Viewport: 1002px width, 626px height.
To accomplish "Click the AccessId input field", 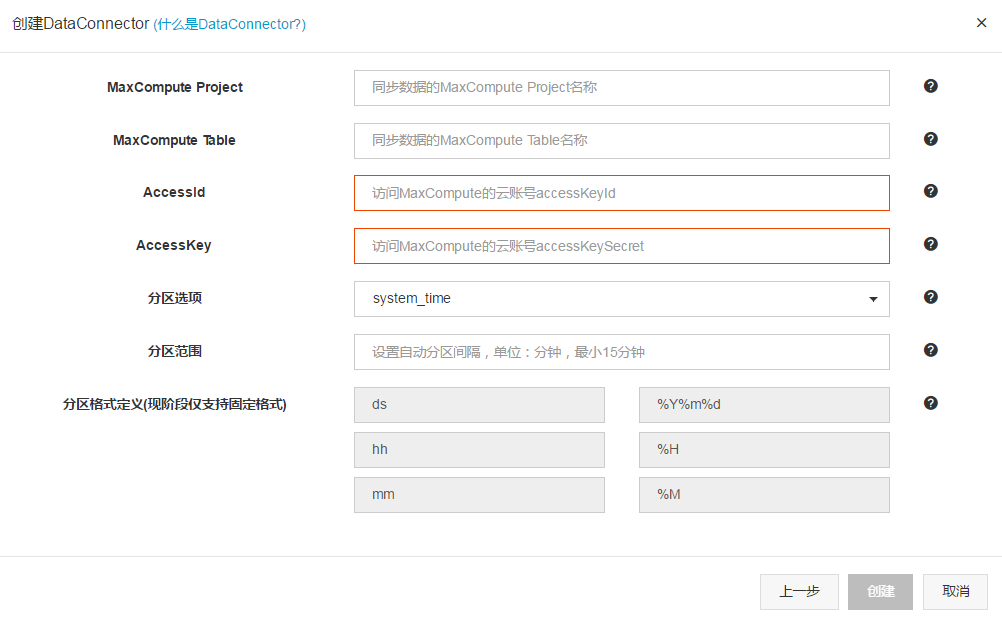I will [x=622, y=193].
